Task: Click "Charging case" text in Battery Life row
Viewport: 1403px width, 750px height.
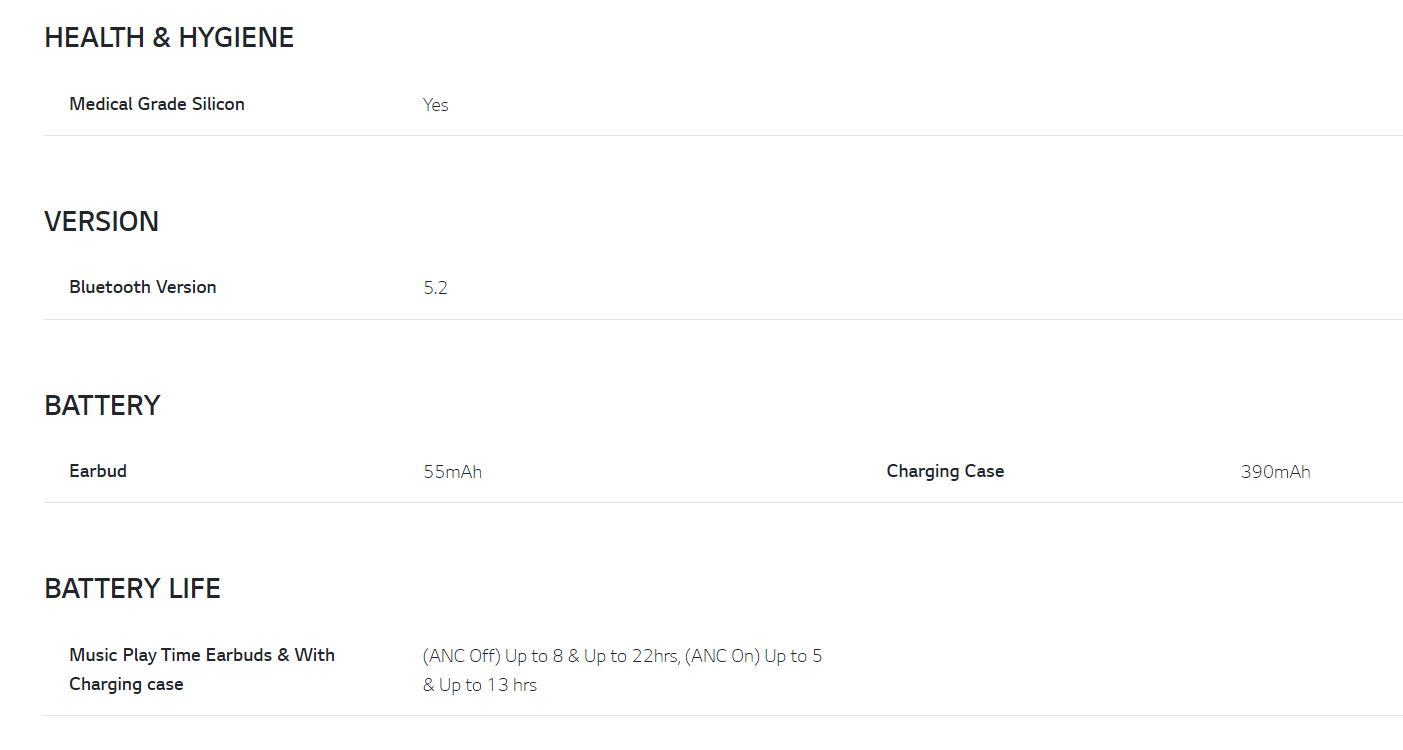Action: (x=126, y=684)
